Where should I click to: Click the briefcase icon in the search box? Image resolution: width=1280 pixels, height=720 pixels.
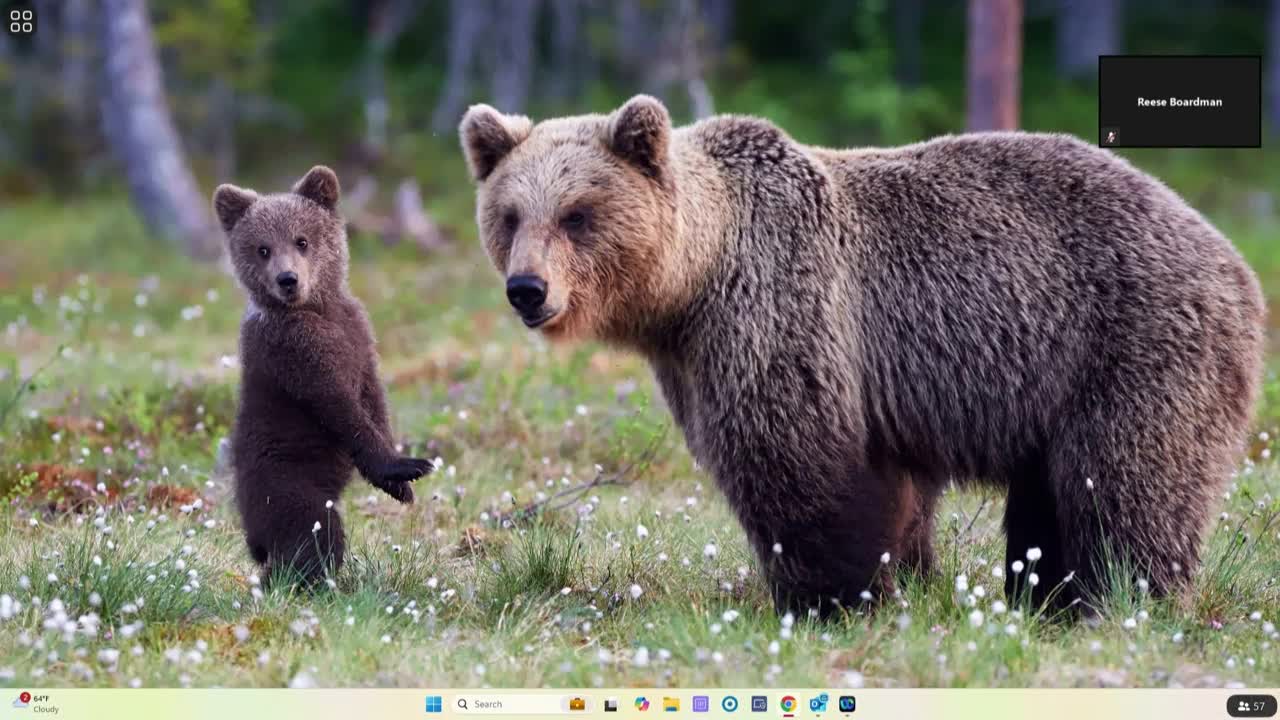pos(577,704)
